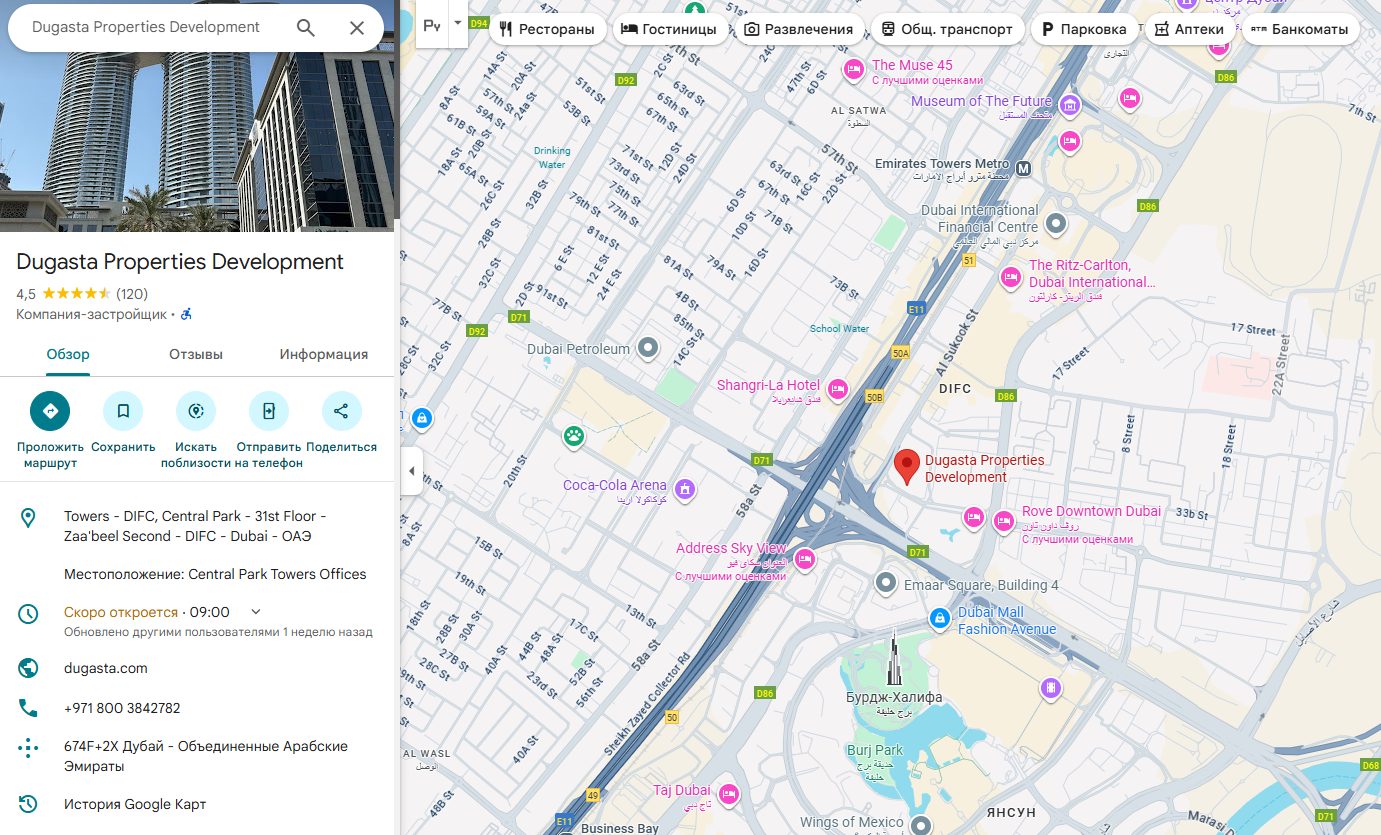Switch to the Обзор tab
Viewport: 1381px width, 835px height.
tap(68, 354)
